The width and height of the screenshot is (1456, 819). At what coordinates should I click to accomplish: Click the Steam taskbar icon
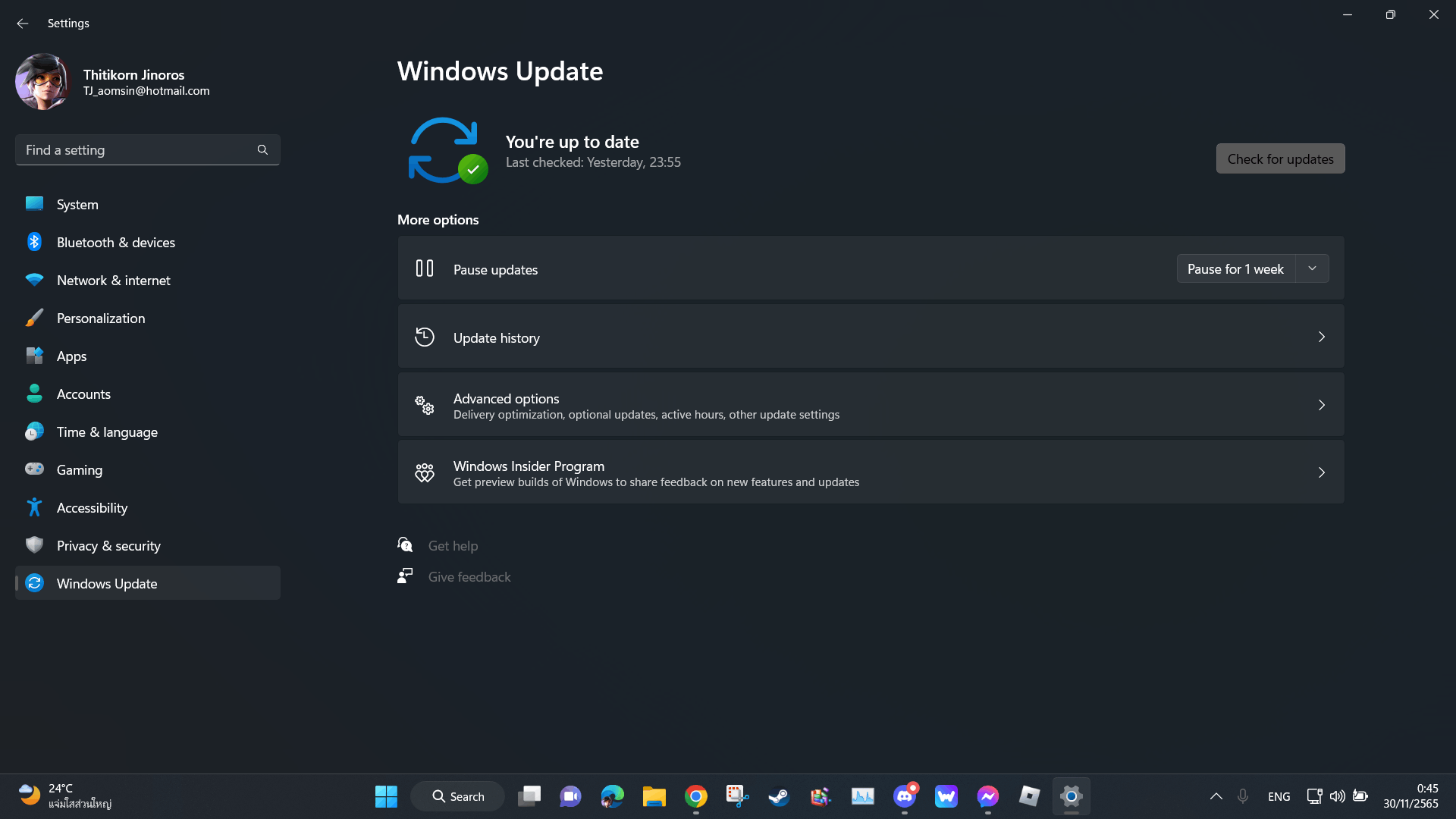pyautogui.click(x=779, y=796)
